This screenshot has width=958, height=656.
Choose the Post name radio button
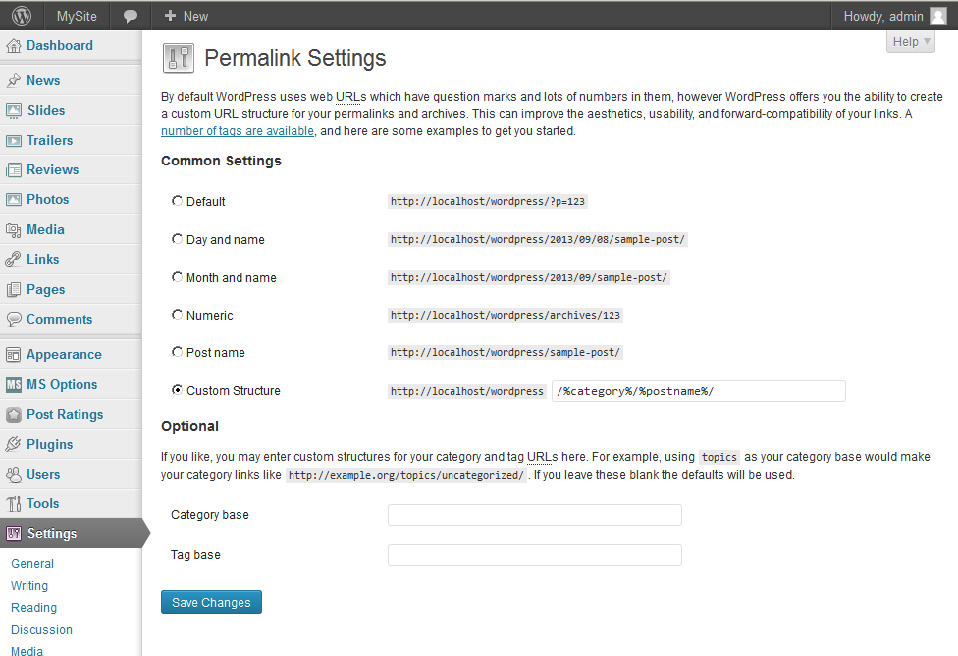[x=178, y=352]
